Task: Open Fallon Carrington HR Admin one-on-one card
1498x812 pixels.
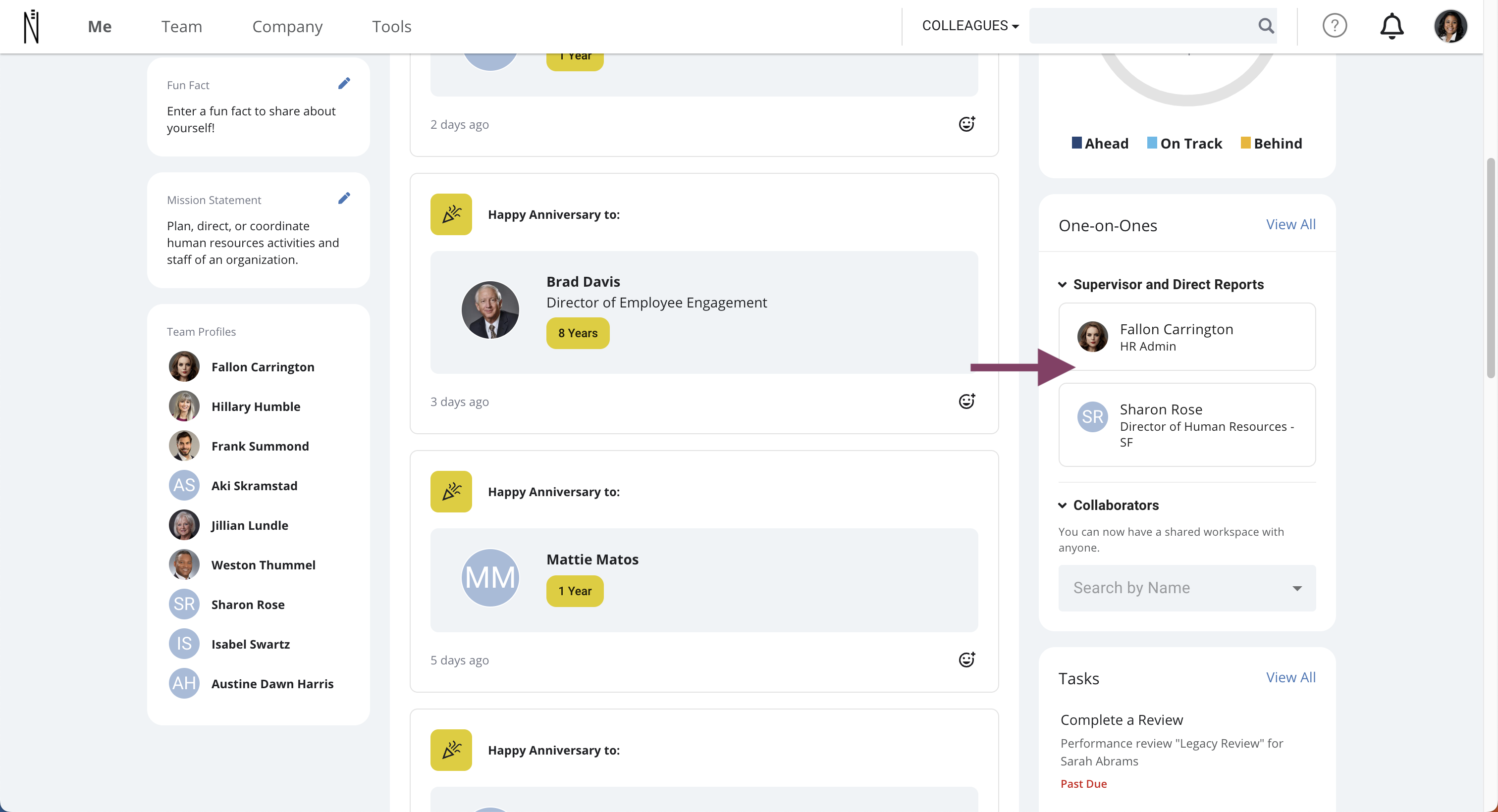Action: tap(1186, 337)
